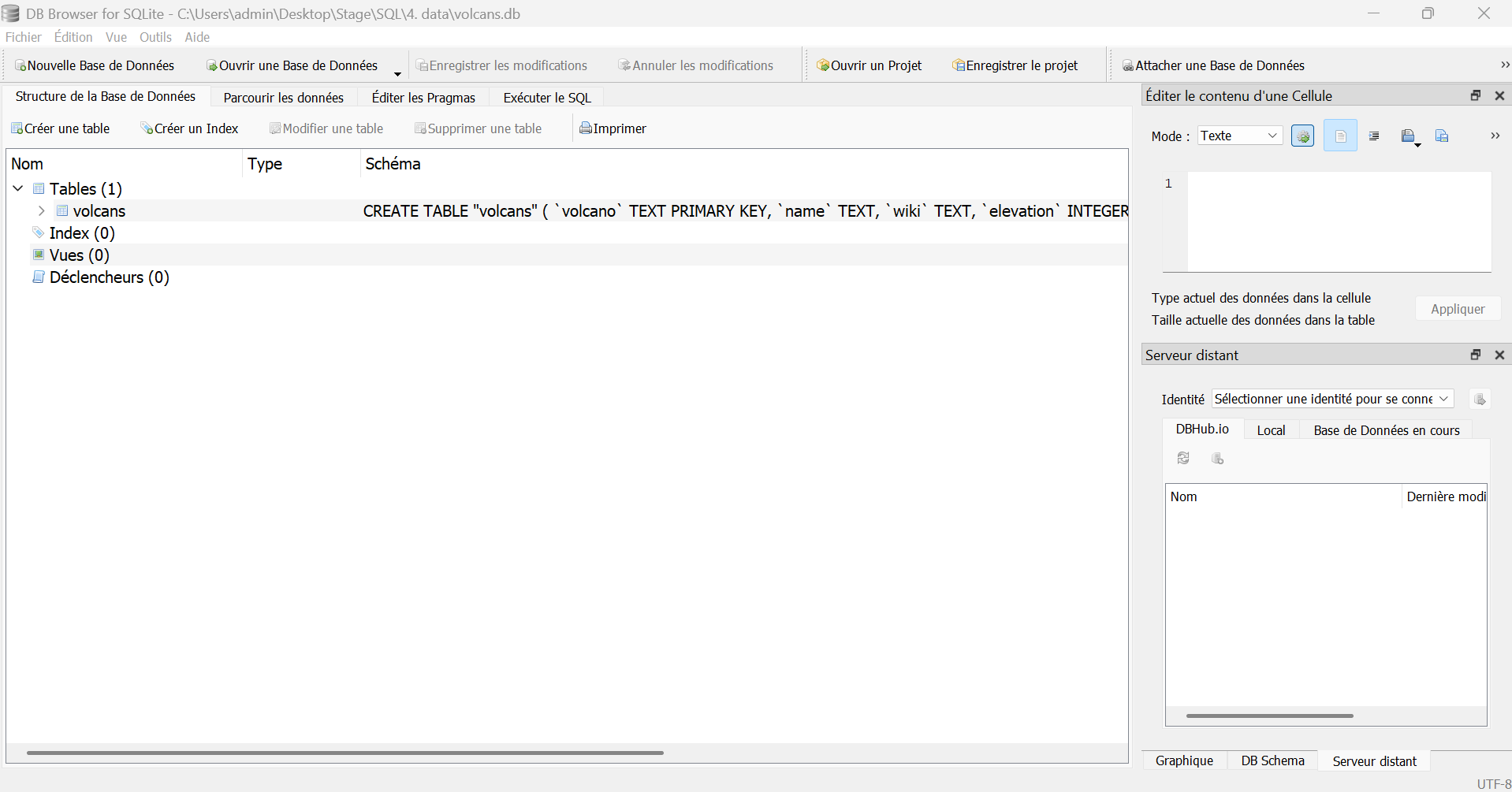Click Attacher une Base de Données
Image resolution: width=1512 pixels, height=792 pixels.
tap(1212, 65)
